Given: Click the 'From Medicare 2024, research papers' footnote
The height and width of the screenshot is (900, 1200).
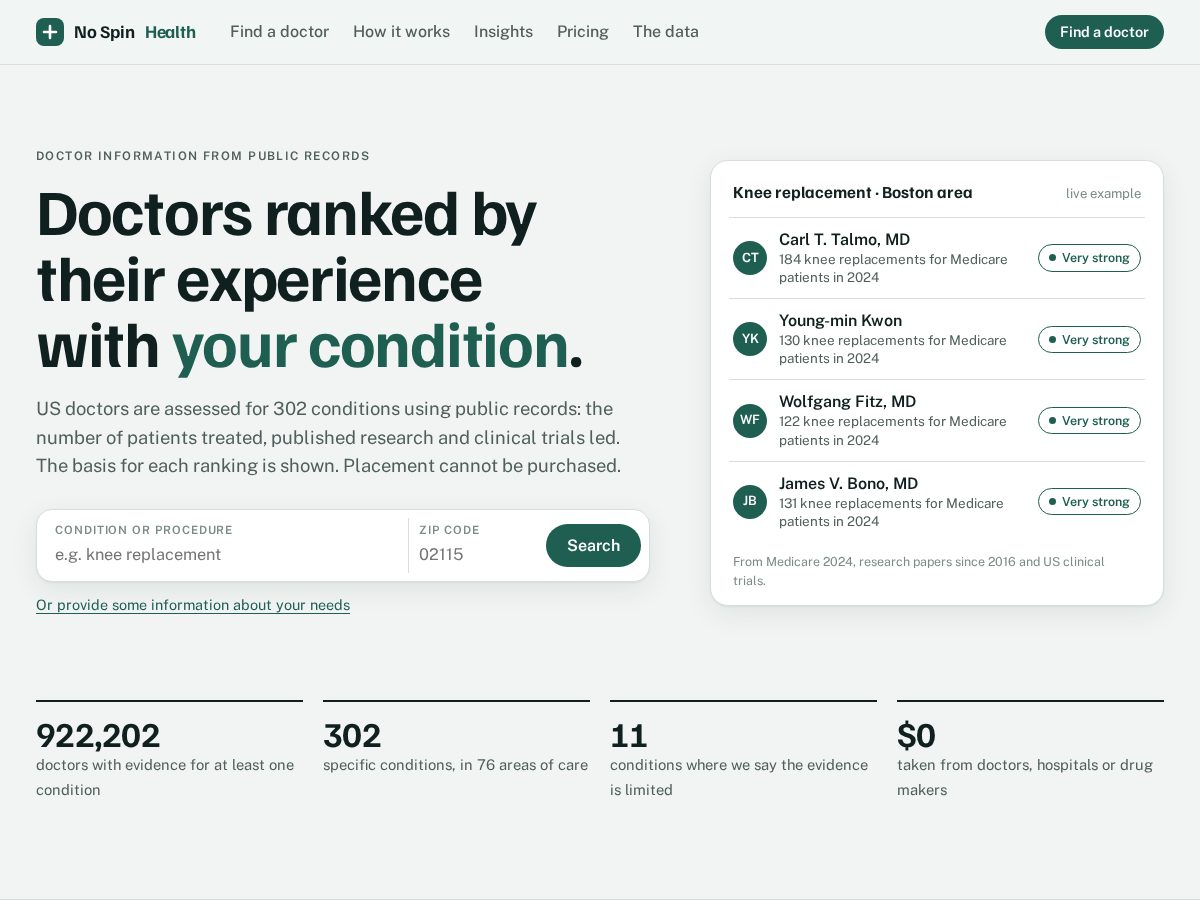Looking at the screenshot, I should [x=918, y=571].
